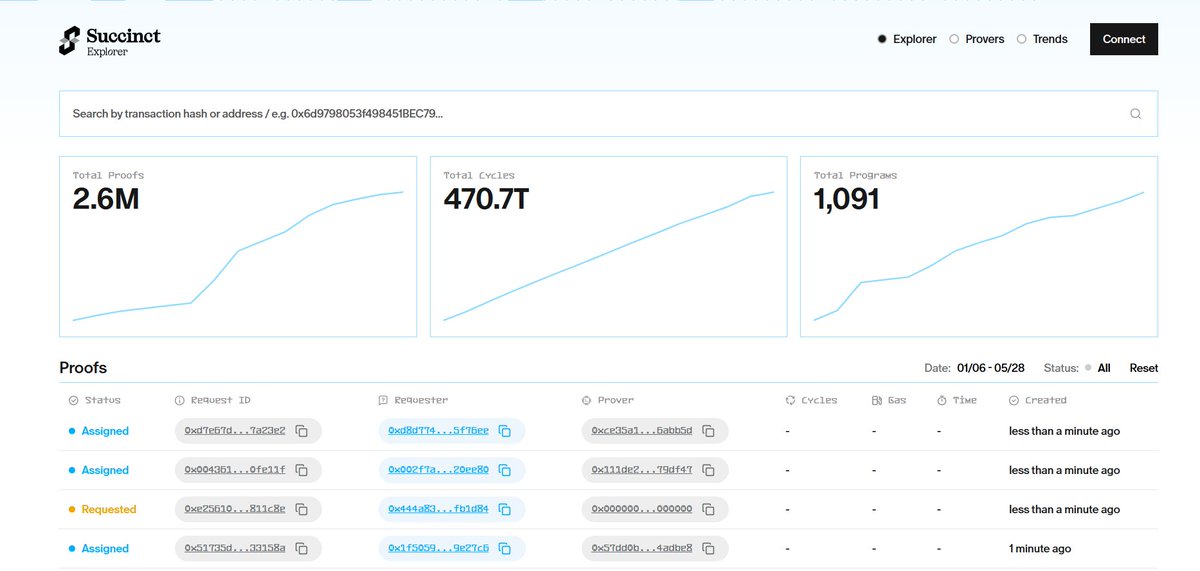Image resolution: width=1200 pixels, height=571 pixels.
Task: Click the "1 minute ago" created time
Action: point(1040,548)
